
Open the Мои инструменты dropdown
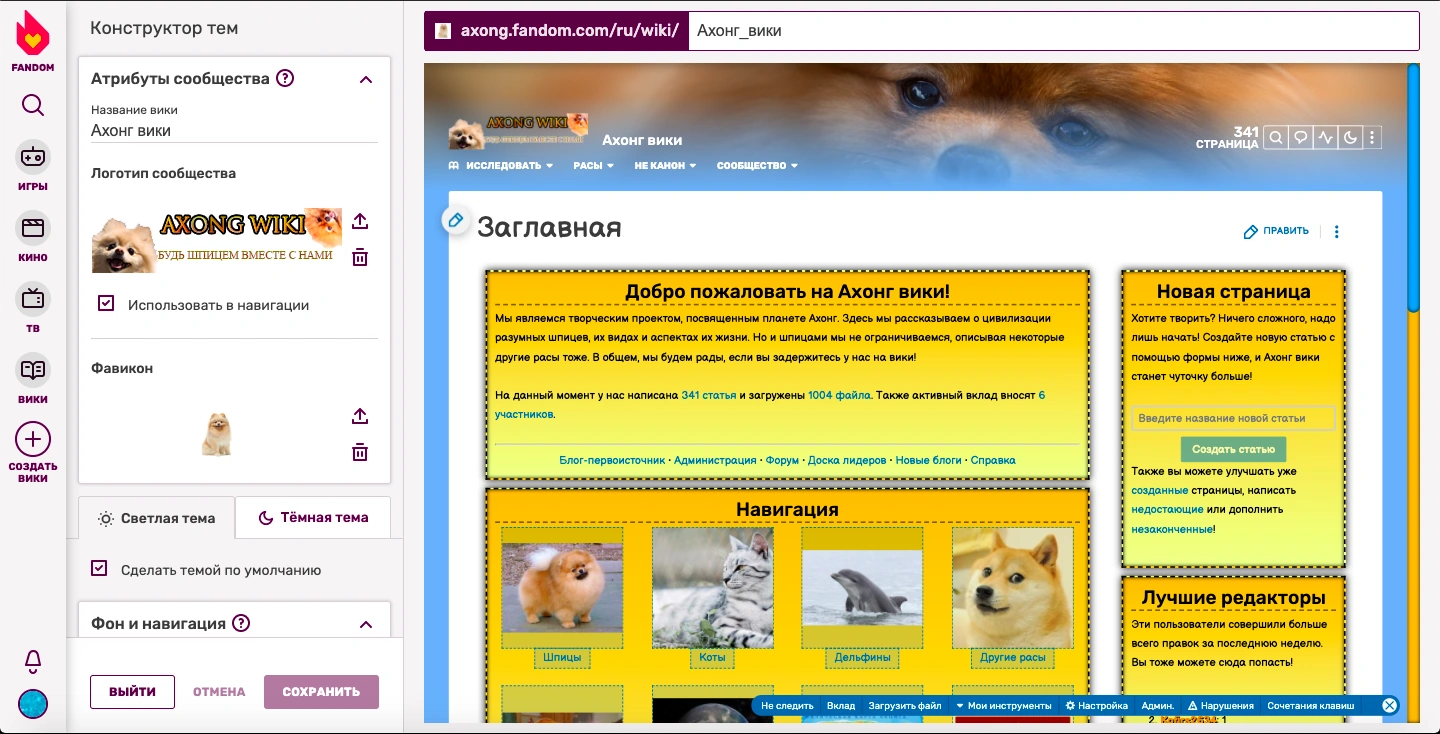1004,705
